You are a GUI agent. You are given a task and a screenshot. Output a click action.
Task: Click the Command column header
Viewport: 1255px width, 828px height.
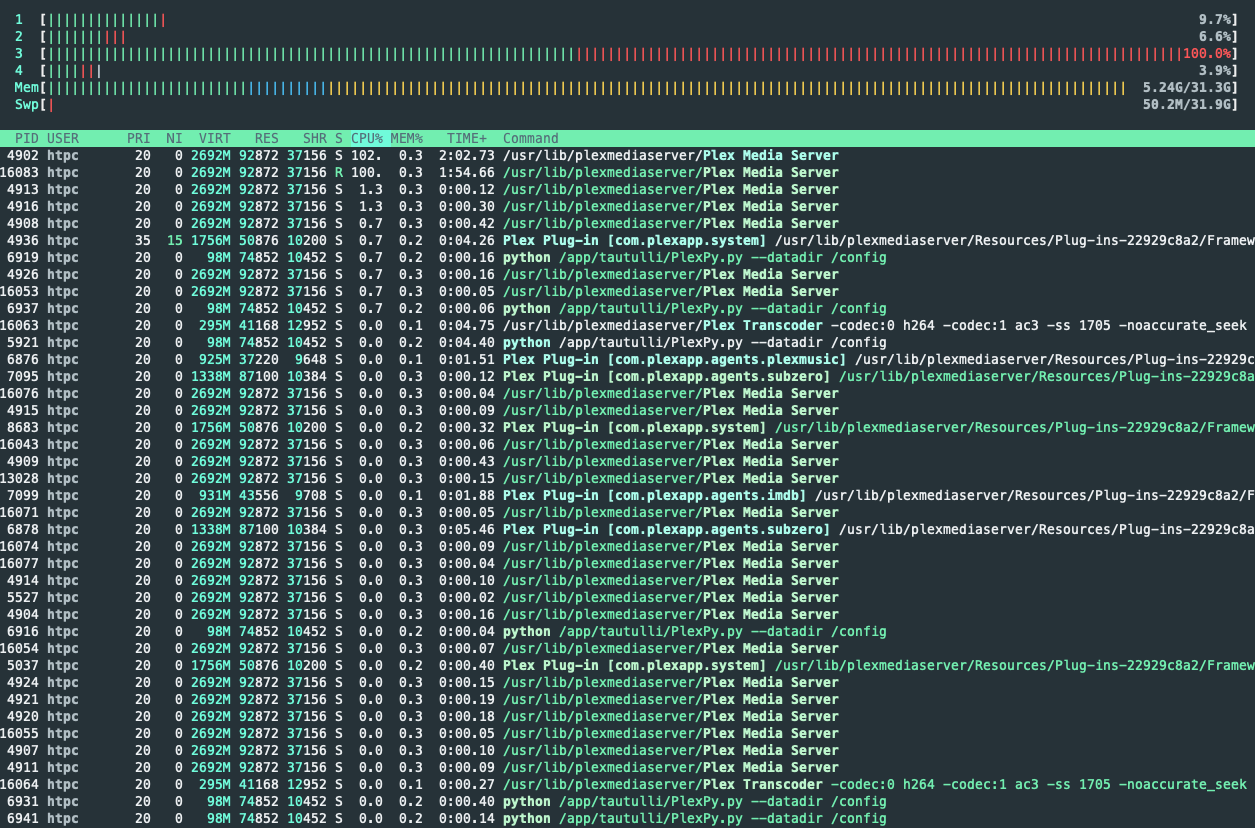pos(531,138)
